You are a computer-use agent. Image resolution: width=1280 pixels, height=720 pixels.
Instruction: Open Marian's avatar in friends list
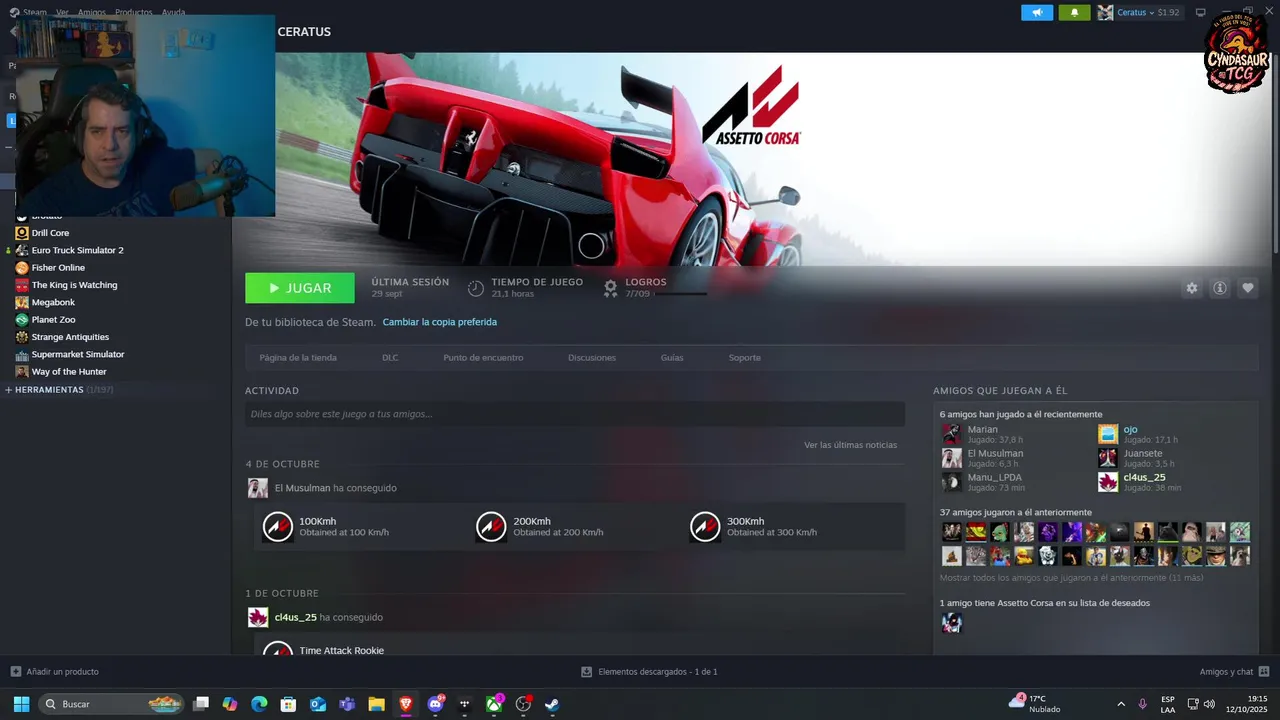click(951, 434)
